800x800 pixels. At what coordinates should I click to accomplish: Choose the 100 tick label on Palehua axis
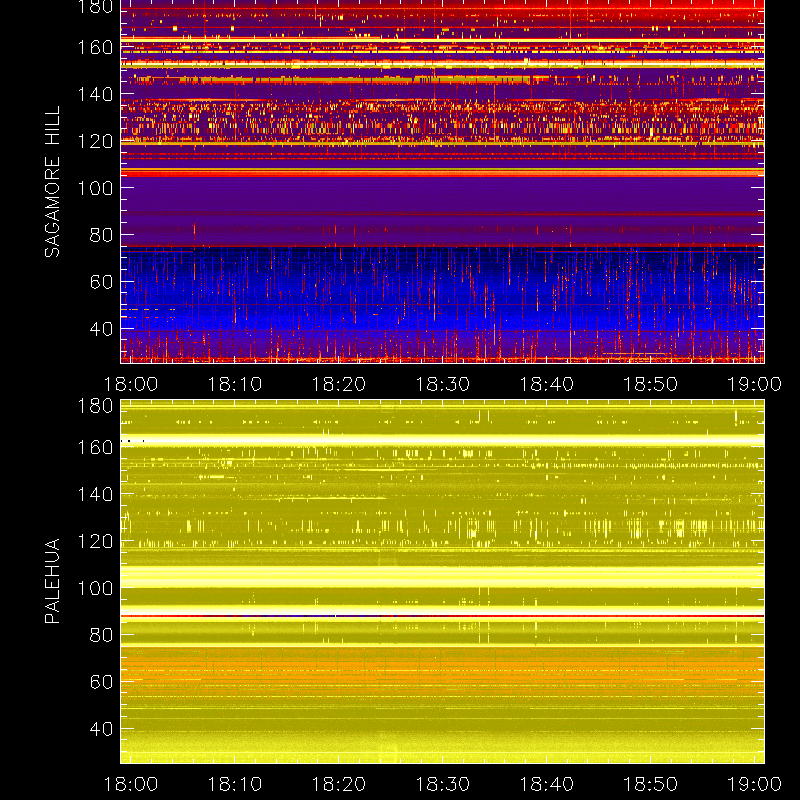95,588
